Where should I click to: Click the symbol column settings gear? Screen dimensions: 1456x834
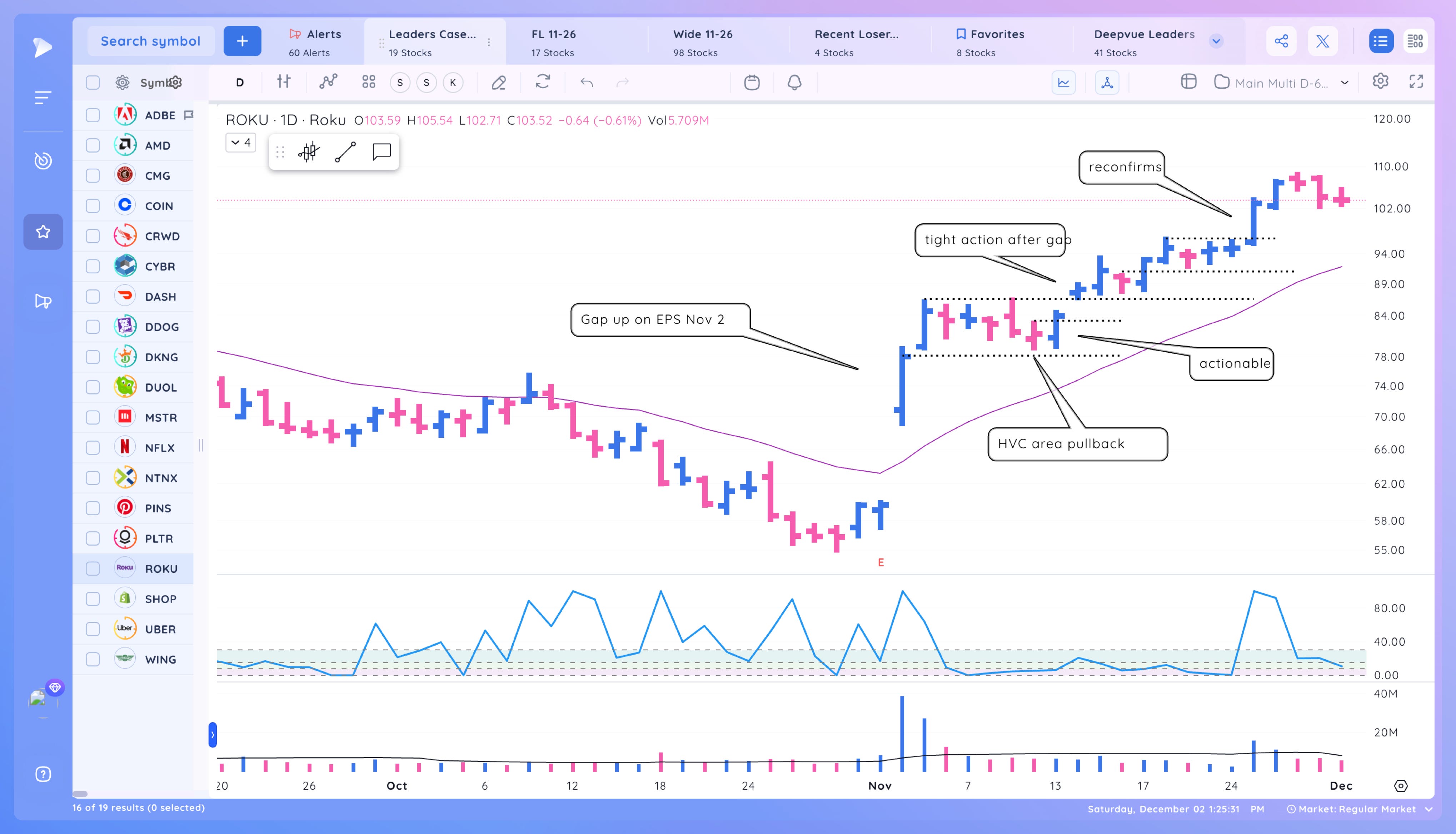[176, 82]
